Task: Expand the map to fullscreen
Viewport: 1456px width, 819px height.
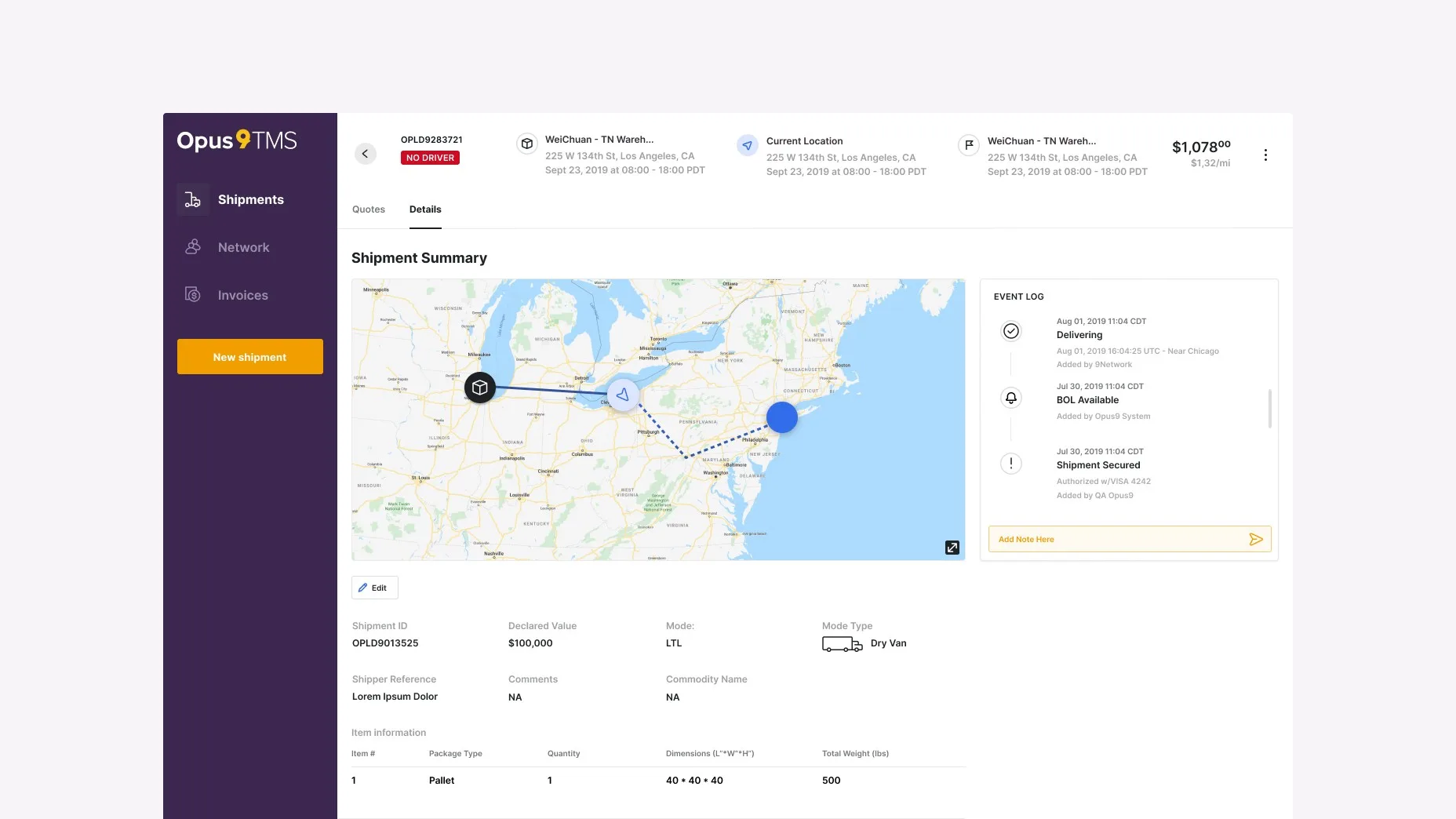Action: coord(952,548)
